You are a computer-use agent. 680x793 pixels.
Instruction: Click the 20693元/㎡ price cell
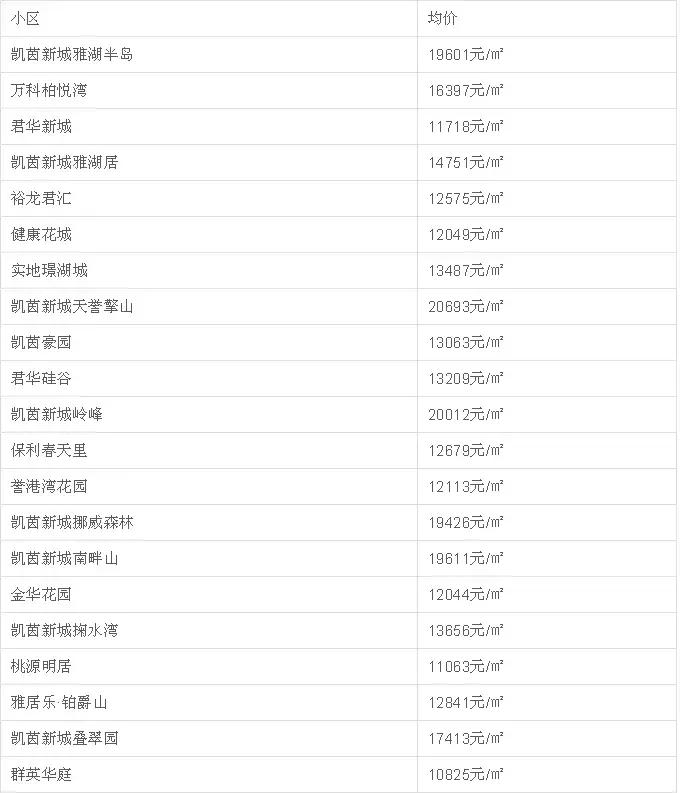pyautogui.click(x=466, y=306)
